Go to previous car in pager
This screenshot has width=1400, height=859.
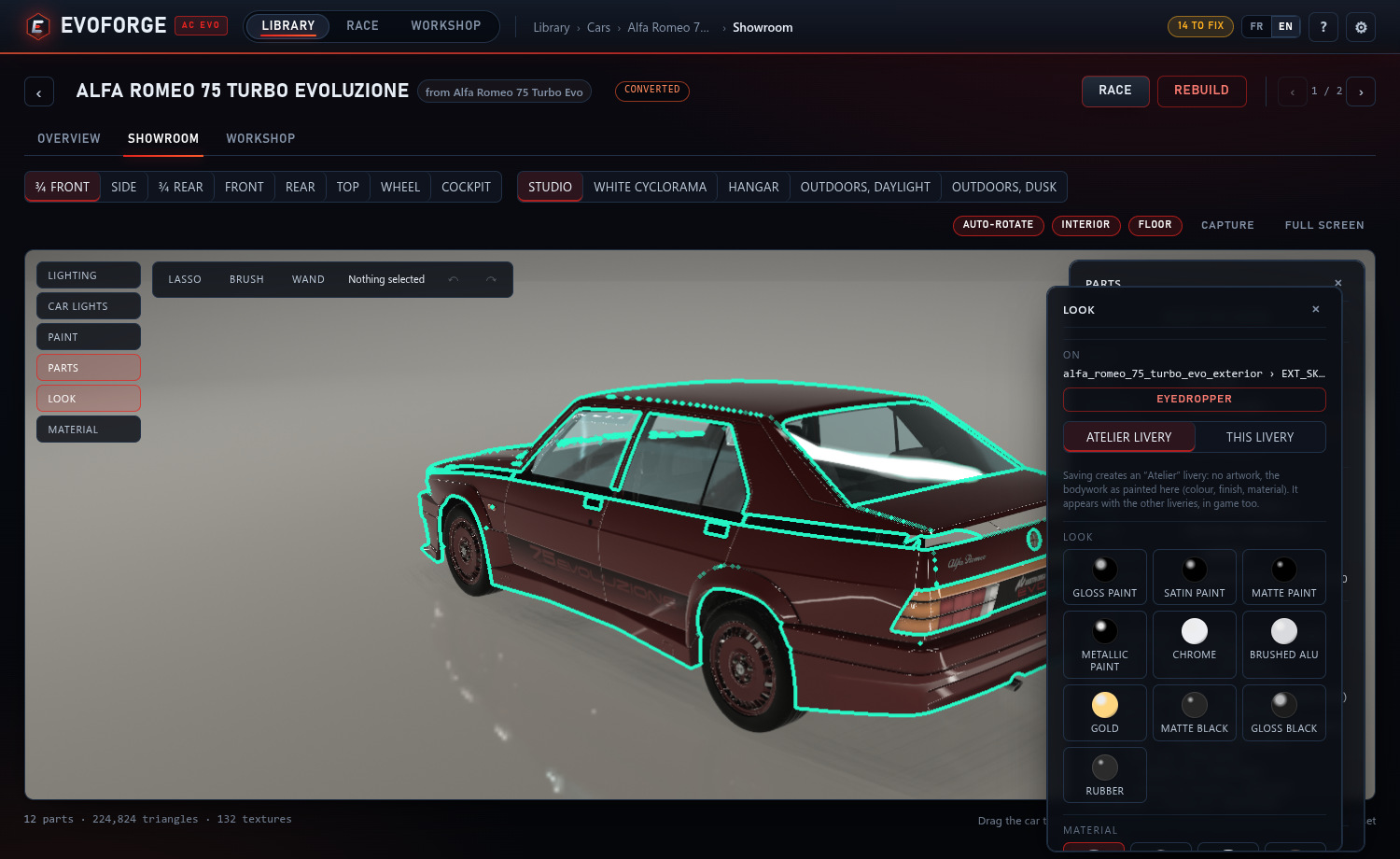point(1293,92)
